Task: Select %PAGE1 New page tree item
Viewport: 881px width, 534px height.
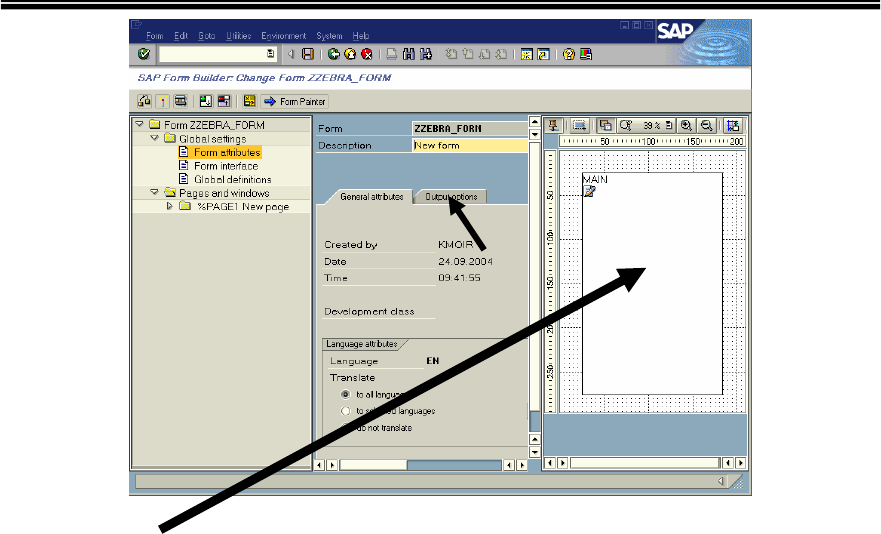Action: click(243, 206)
